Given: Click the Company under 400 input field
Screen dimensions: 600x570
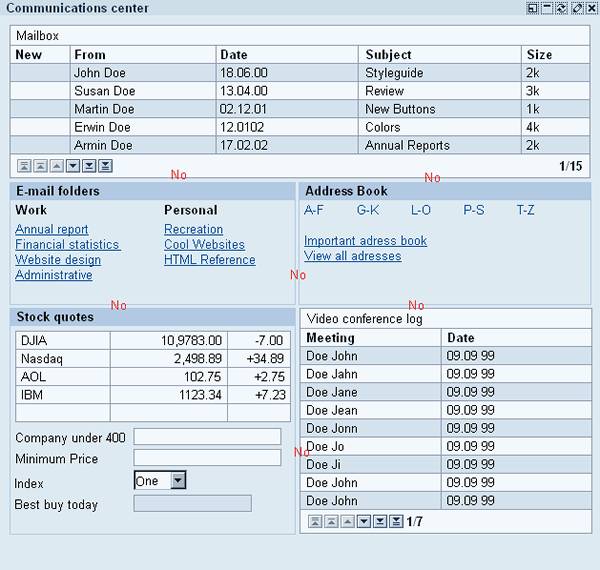Looking at the screenshot, I should 207,437.
